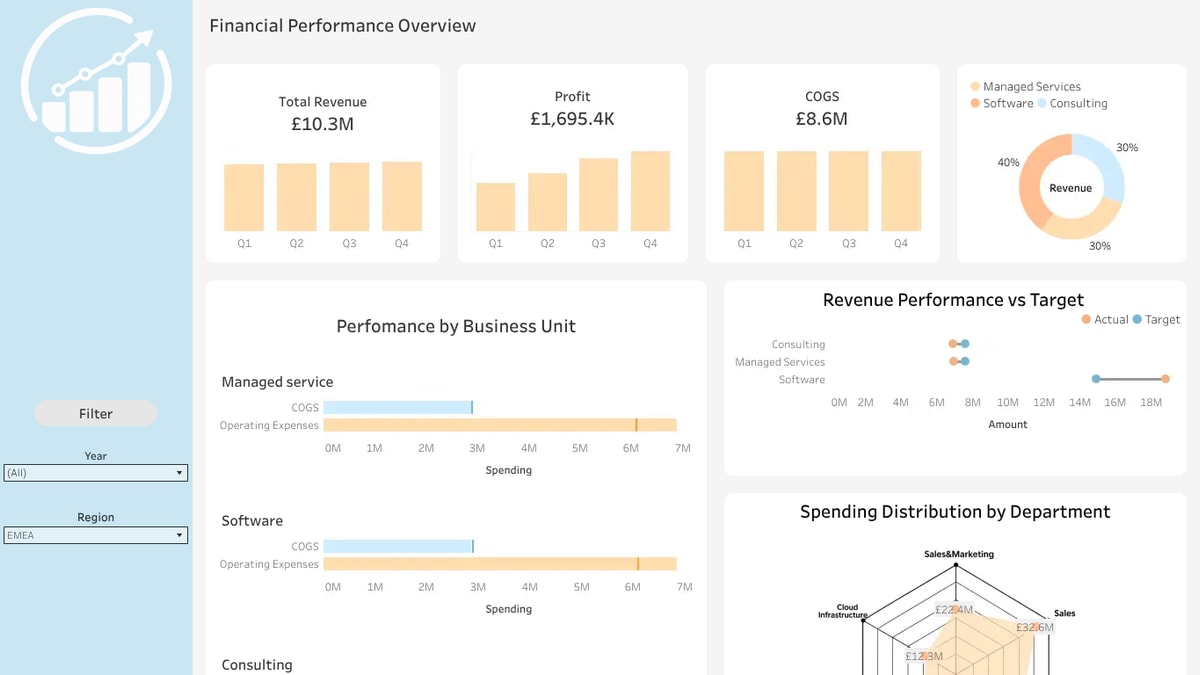Click the £10.3M Total Revenue value
1200x675 pixels.
point(323,124)
